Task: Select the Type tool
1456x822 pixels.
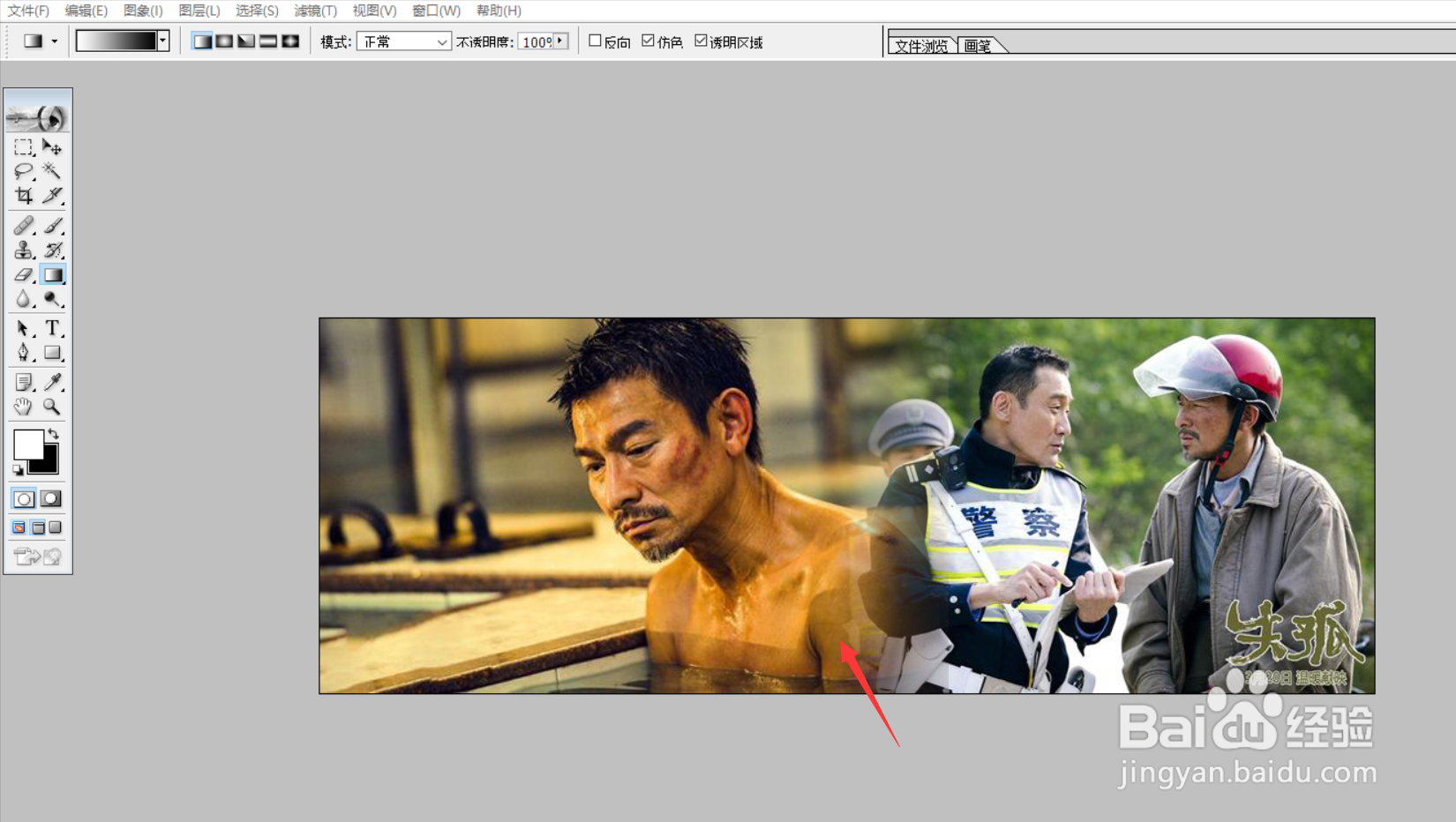Action: [x=52, y=328]
